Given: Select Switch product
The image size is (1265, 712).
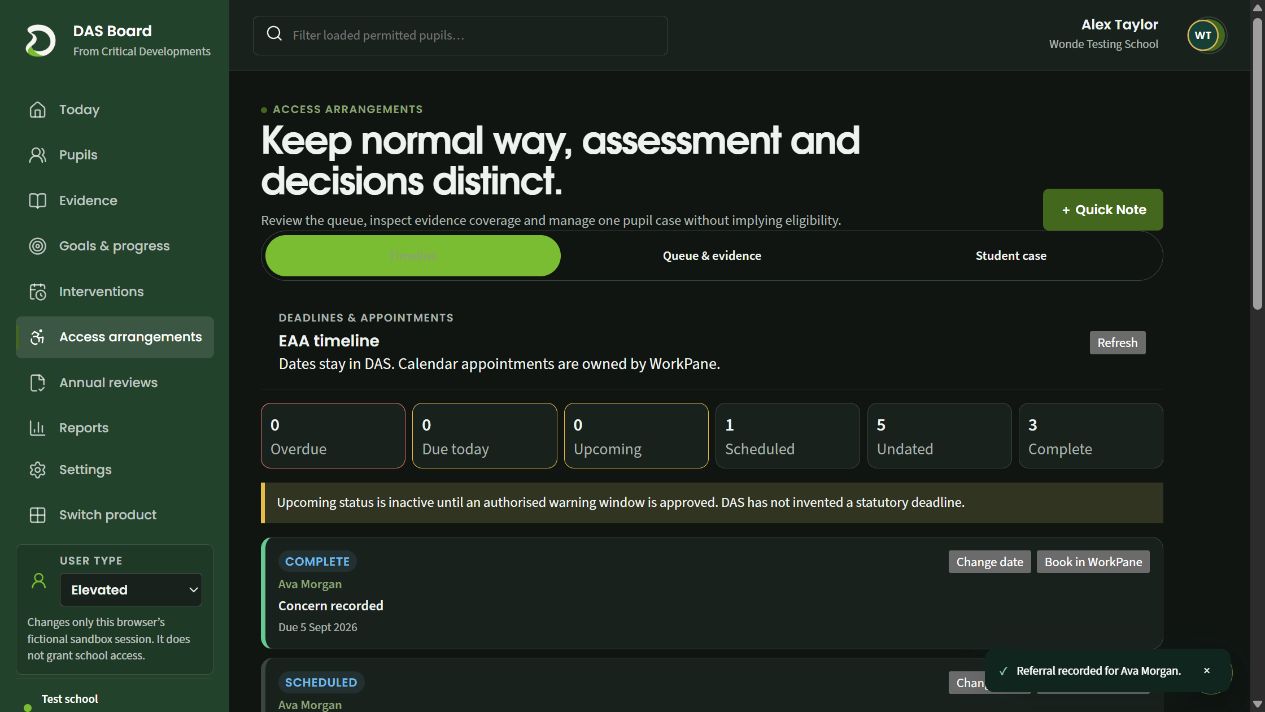Looking at the screenshot, I should point(115,515).
